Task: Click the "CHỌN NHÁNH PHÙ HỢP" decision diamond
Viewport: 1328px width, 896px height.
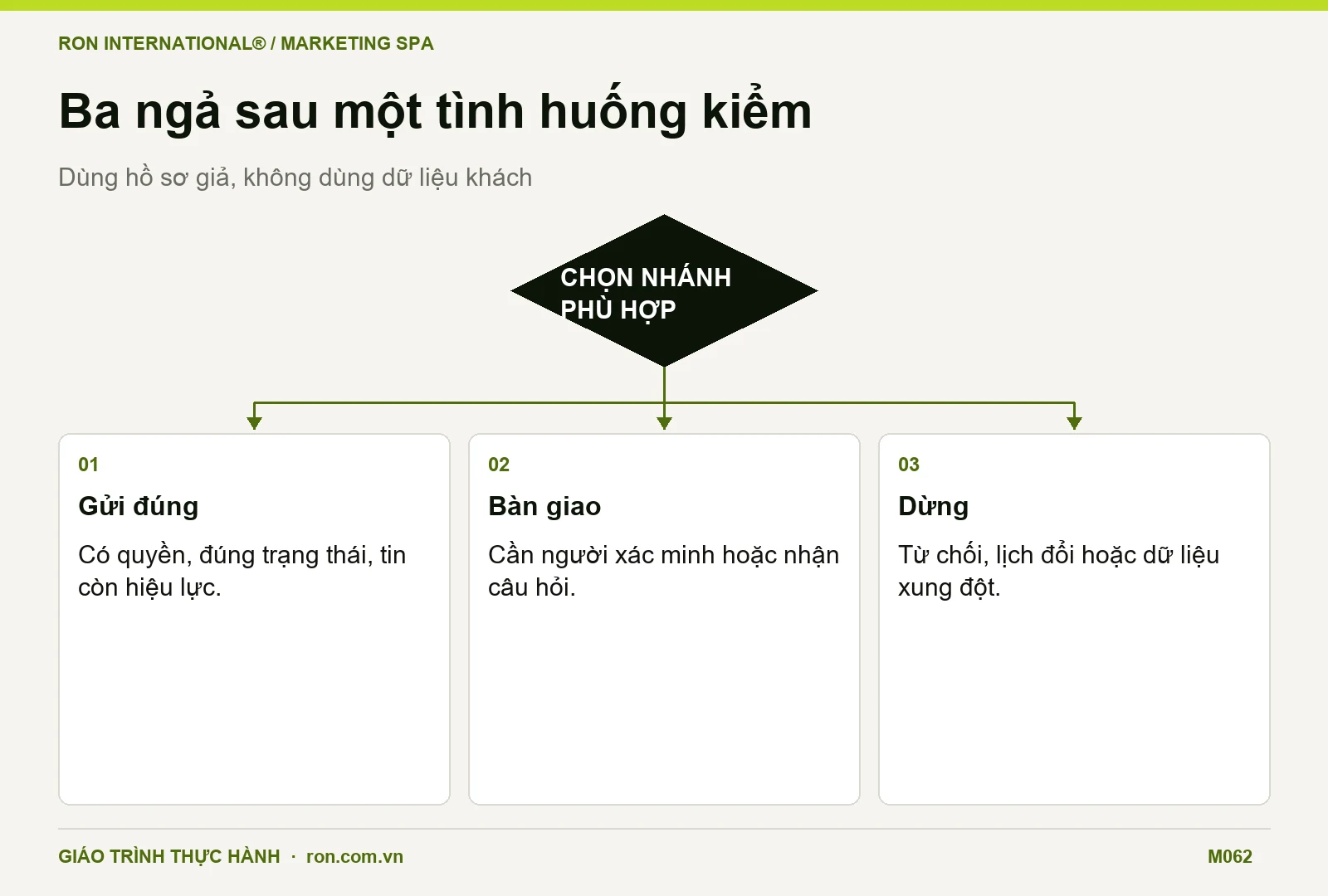Action: pyautogui.click(x=664, y=291)
